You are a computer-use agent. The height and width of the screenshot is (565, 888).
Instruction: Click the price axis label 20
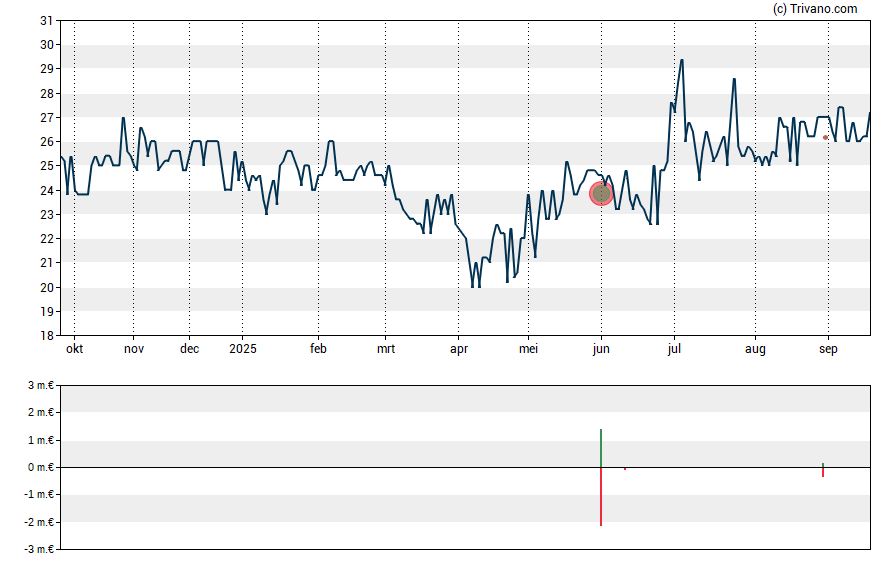[x=46, y=287]
